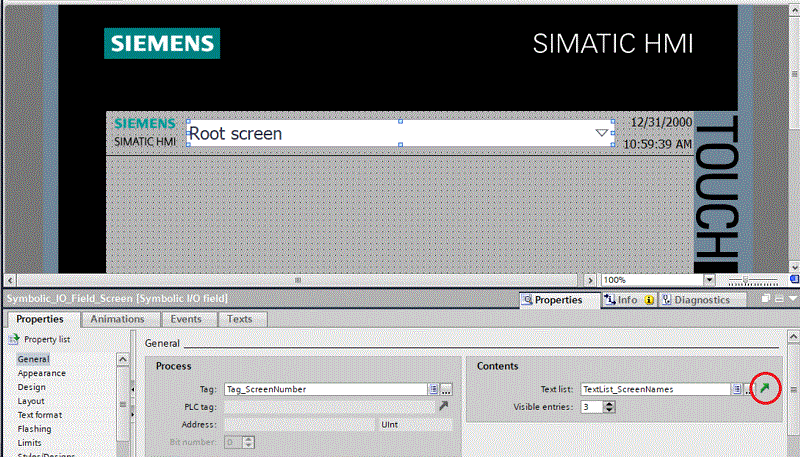
Task: Open the 100% zoom level dropdown
Action: point(709,280)
